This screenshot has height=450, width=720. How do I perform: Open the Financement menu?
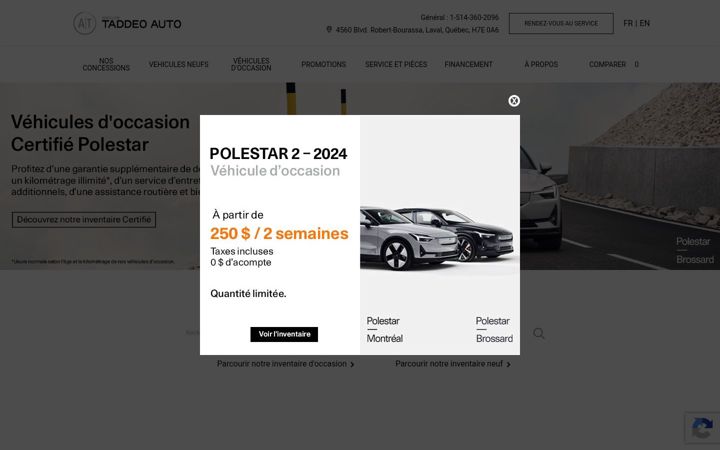[x=468, y=64]
